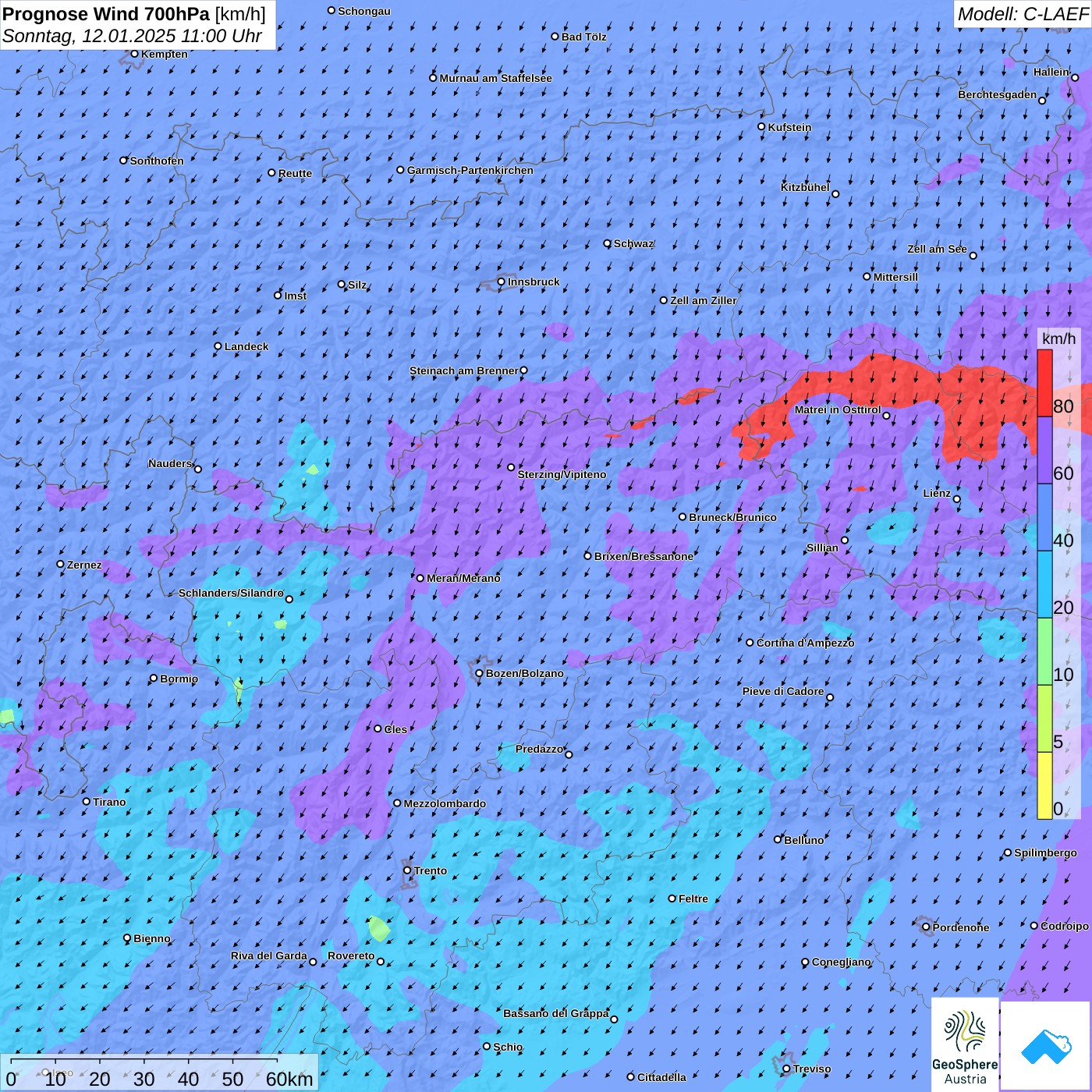Screen dimensions: 1092x1092
Task: Click the 'Sillian' label
Action: click(x=822, y=548)
